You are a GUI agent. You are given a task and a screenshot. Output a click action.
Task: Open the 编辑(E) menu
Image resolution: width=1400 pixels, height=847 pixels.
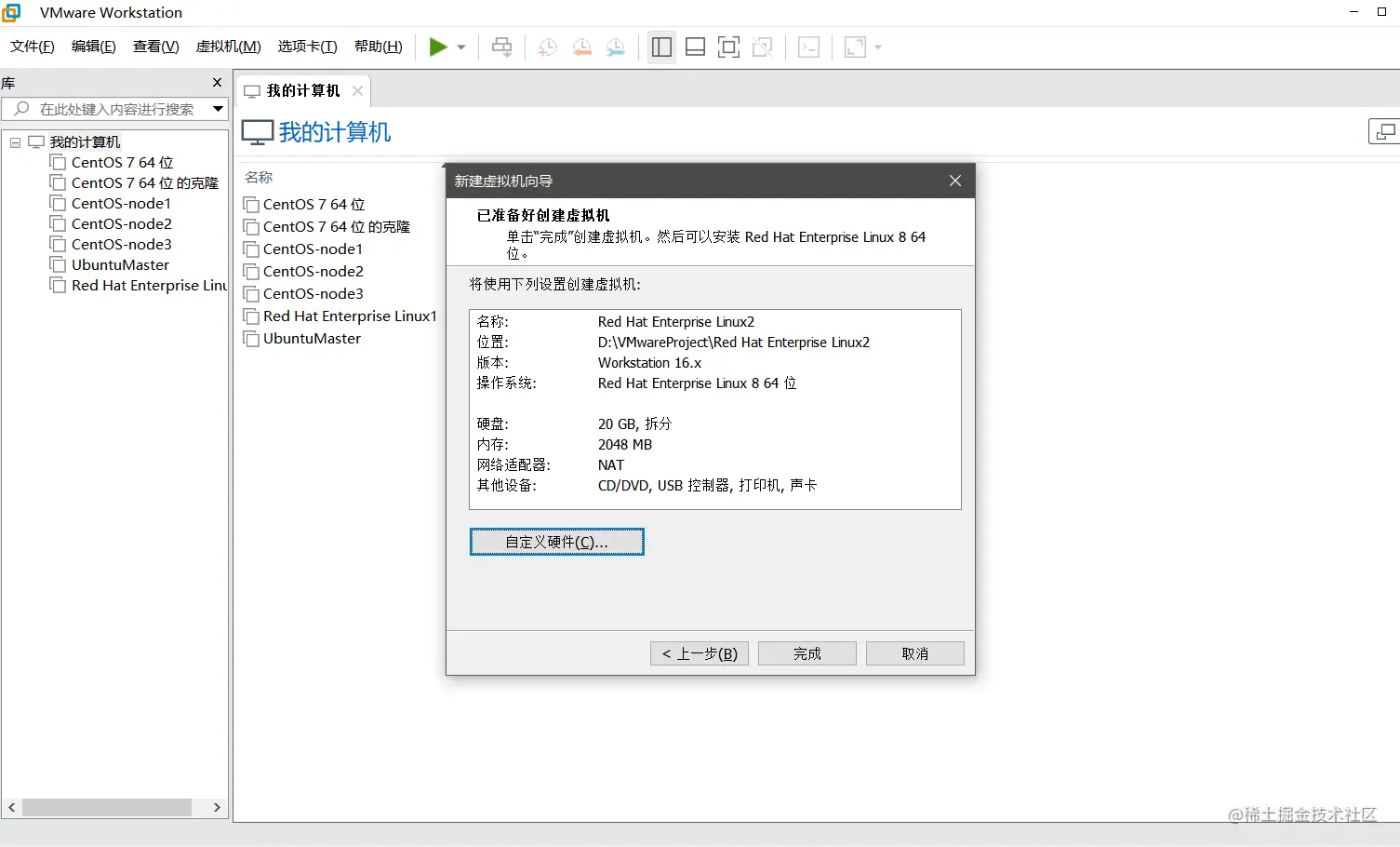tap(94, 47)
